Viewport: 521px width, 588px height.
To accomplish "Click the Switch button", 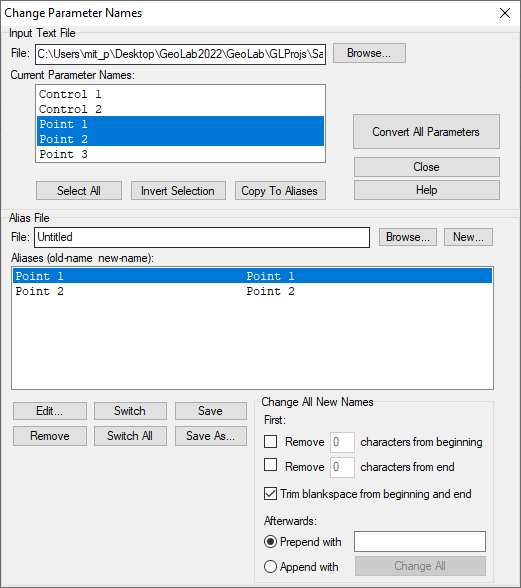I will [x=130, y=411].
